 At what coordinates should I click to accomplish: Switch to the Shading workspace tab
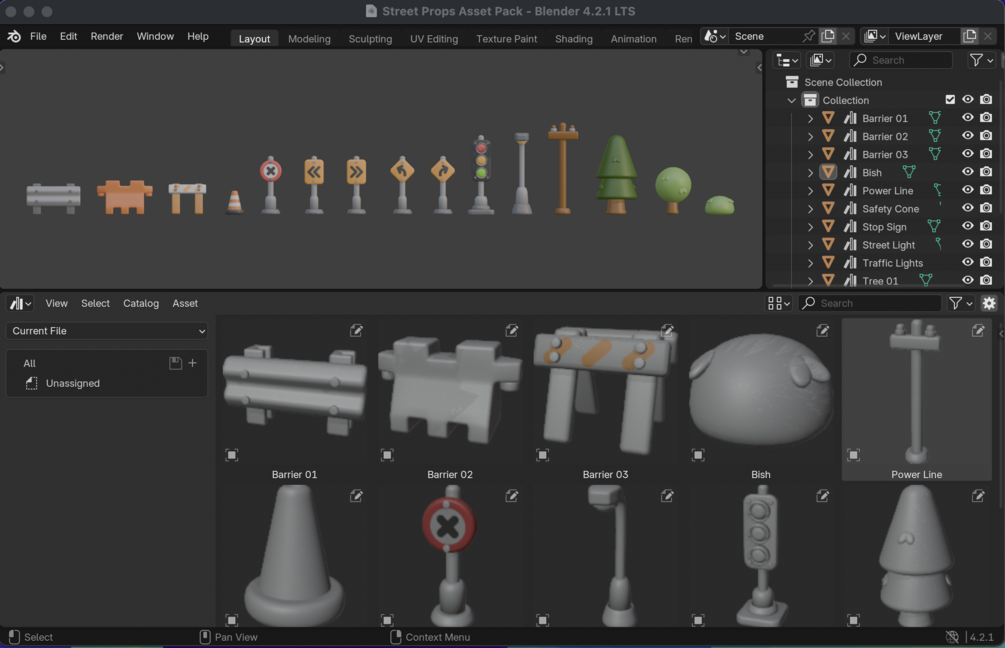574,39
